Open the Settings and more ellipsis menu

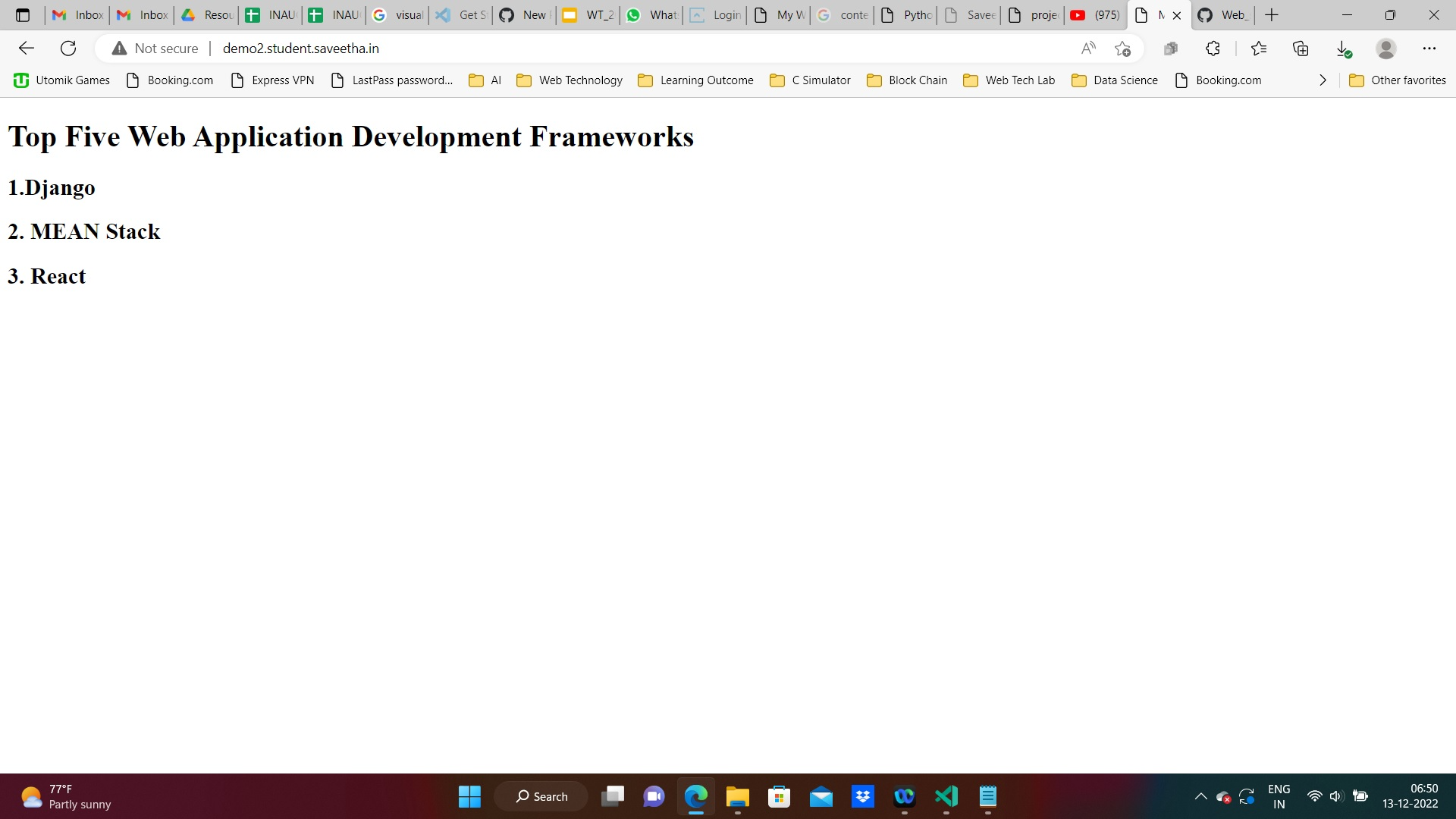coord(1430,48)
